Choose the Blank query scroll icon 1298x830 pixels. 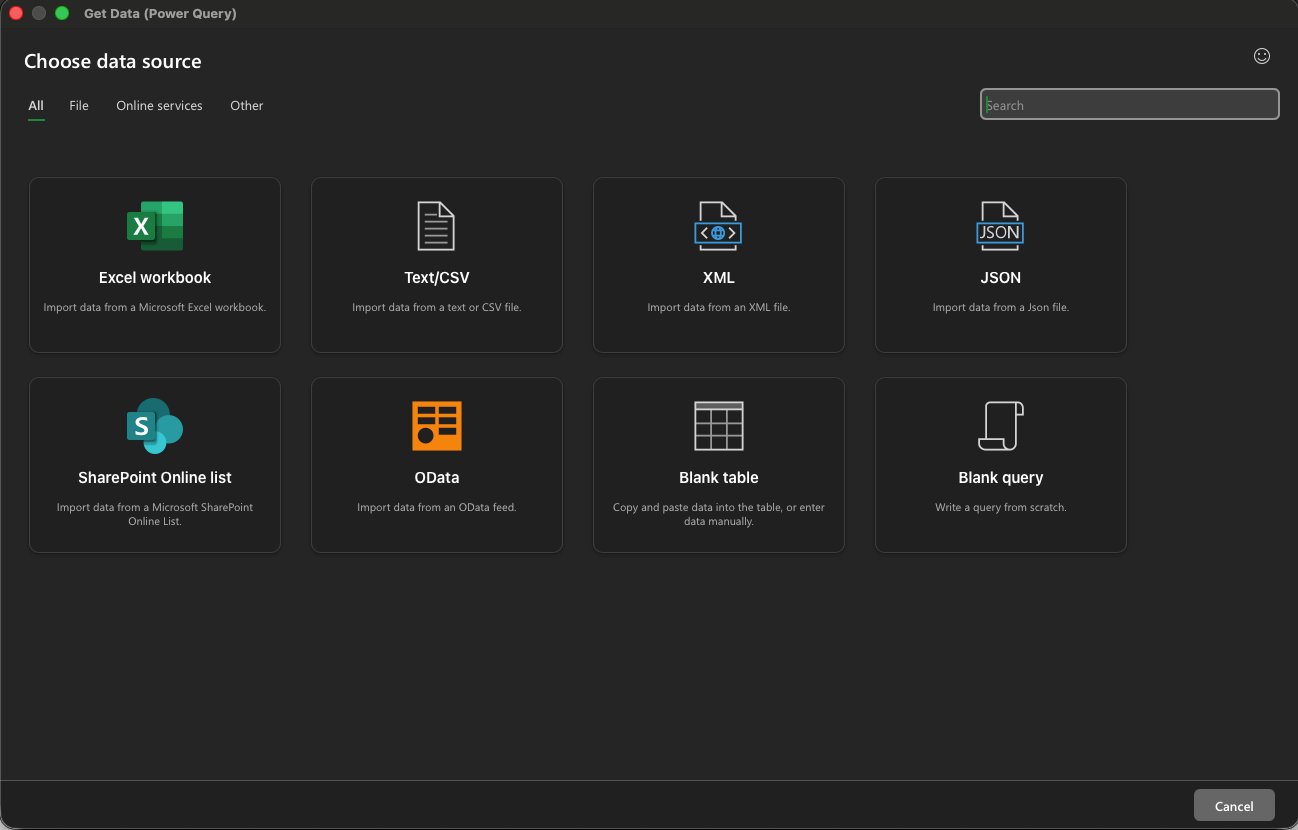pyautogui.click(x=1000, y=426)
